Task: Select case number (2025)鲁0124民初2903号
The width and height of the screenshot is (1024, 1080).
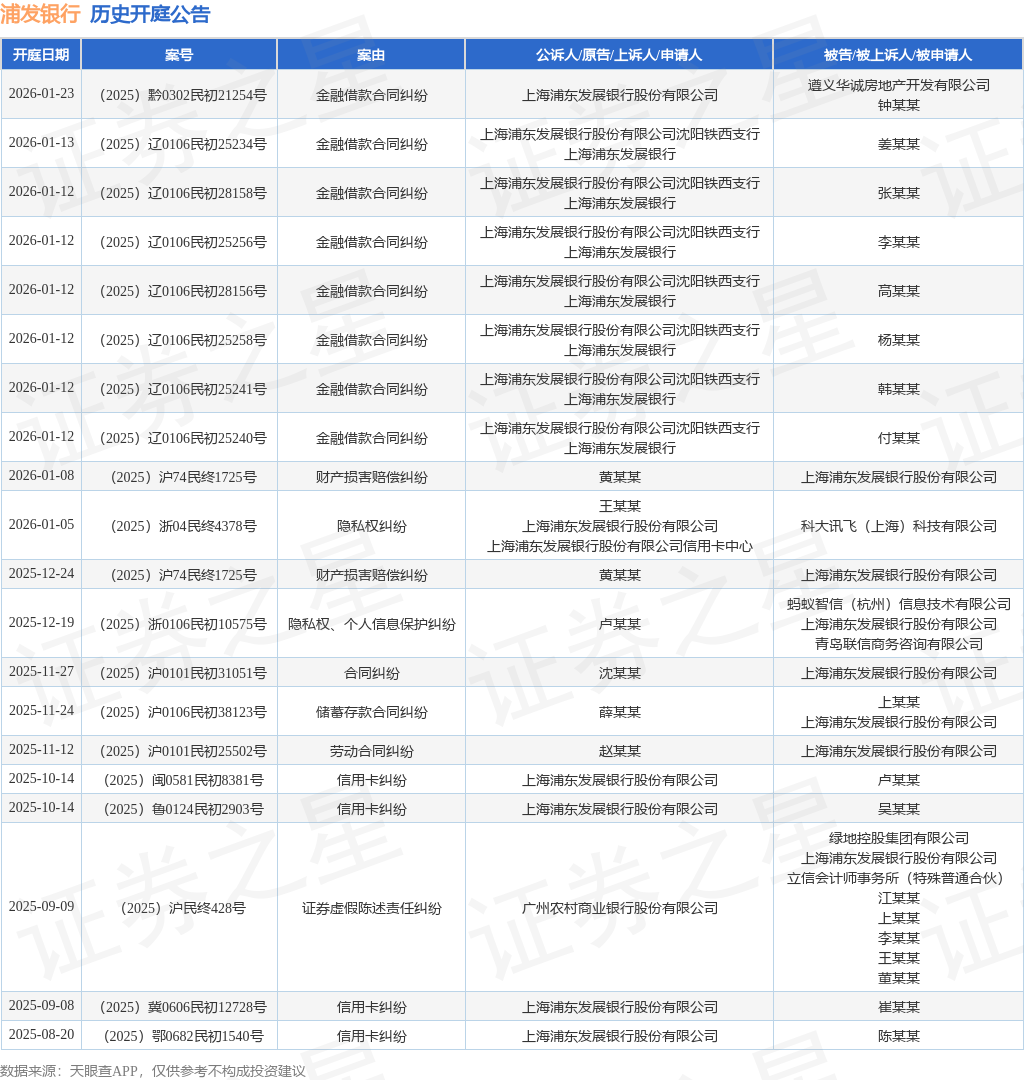Action: click(183, 809)
